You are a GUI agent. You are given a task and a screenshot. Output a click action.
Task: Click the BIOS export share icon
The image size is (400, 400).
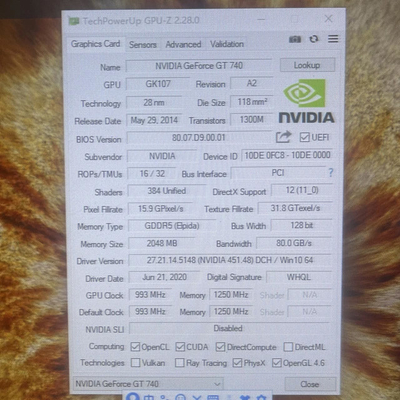click(283, 137)
